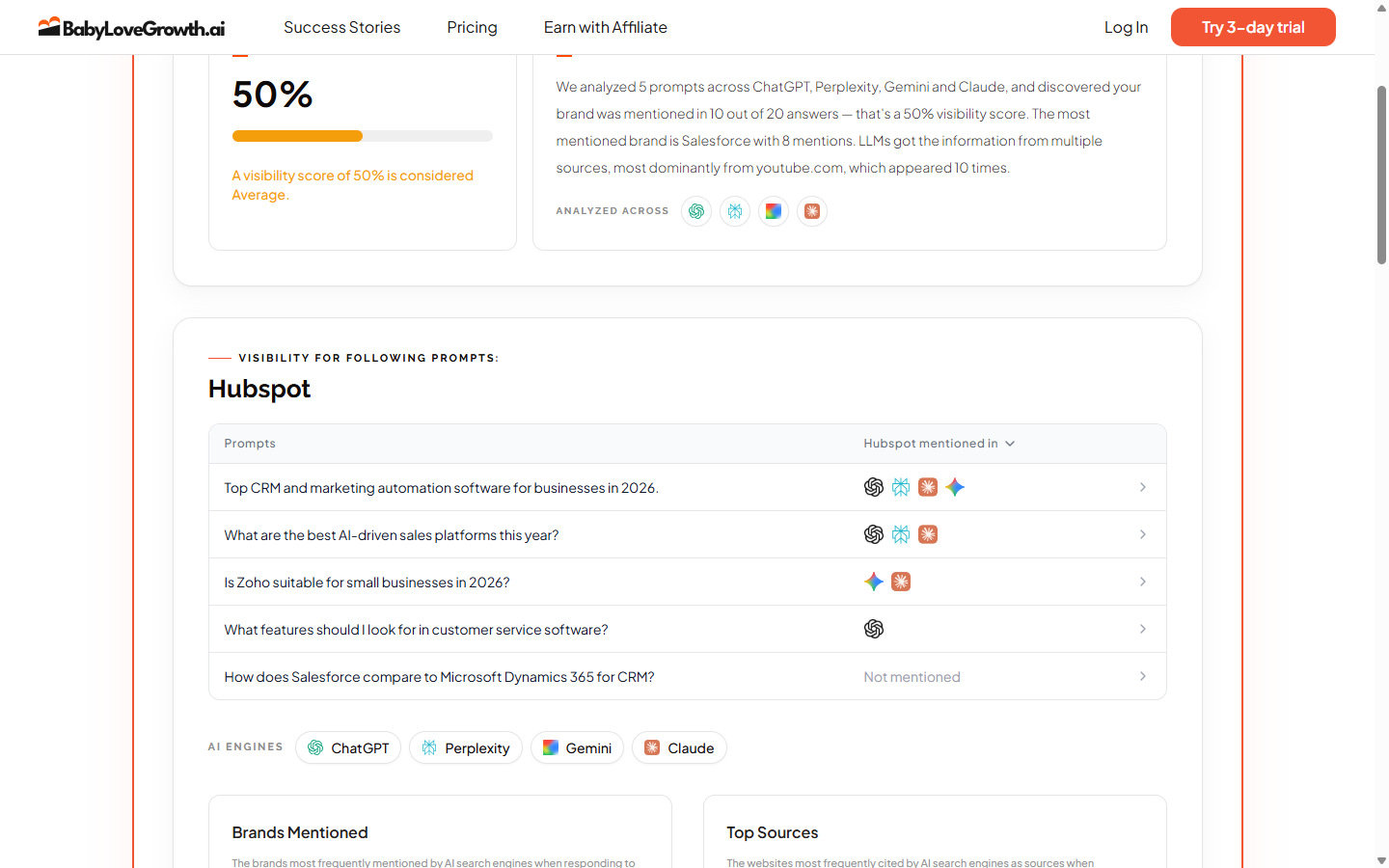Image resolution: width=1389 pixels, height=868 pixels.
Task: Expand the AI-driven sales platforms chevron
Action: tap(1143, 534)
